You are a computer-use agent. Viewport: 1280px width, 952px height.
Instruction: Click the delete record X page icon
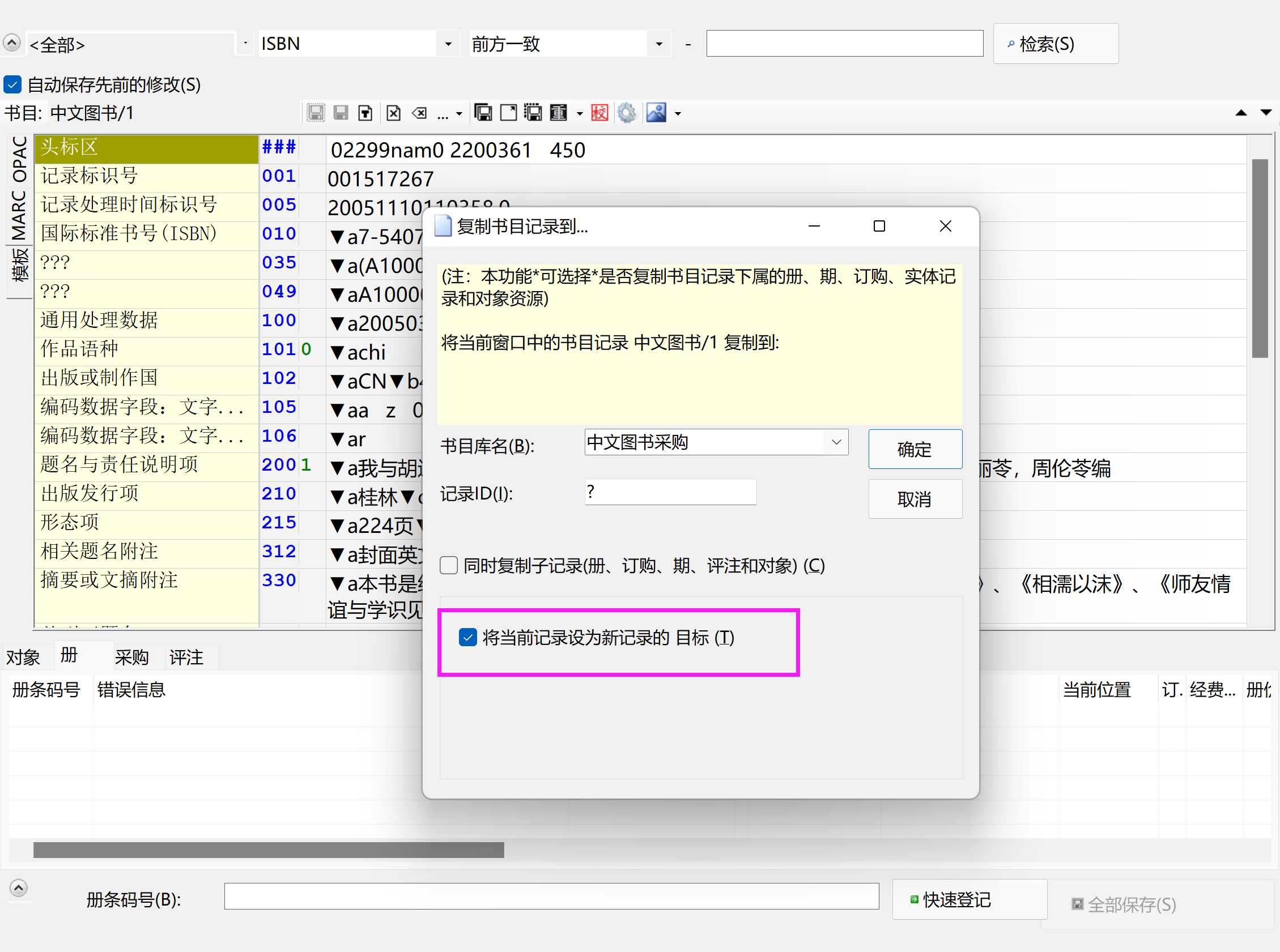(x=393, y=112)
